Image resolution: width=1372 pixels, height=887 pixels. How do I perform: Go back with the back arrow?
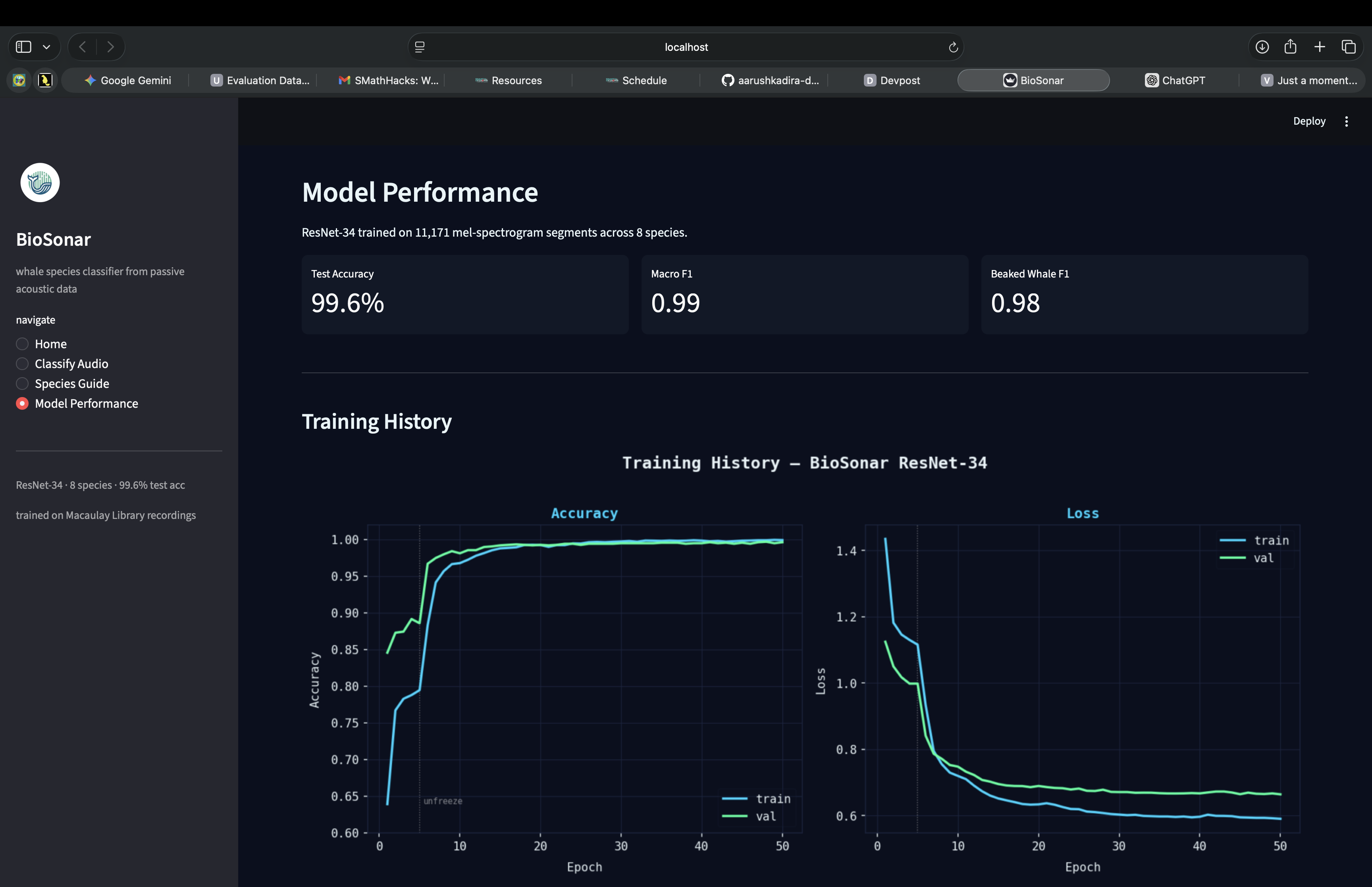tap(82, 47)
